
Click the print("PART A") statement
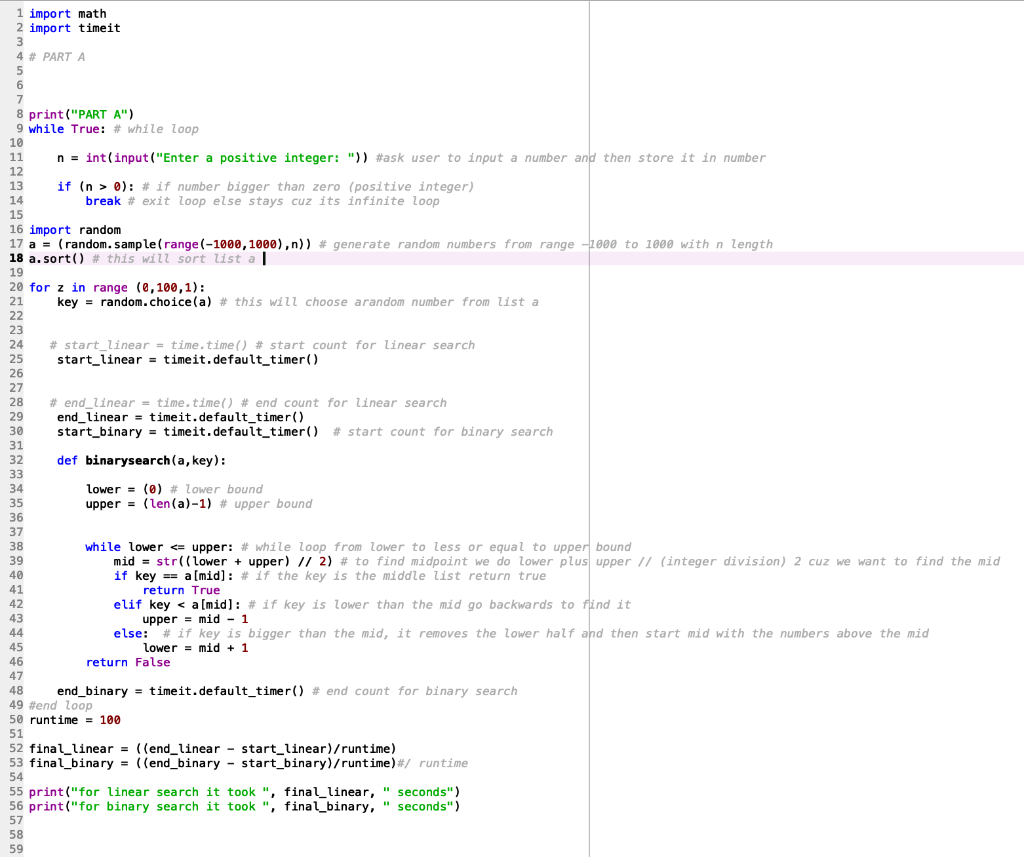[x=70, y=114]
